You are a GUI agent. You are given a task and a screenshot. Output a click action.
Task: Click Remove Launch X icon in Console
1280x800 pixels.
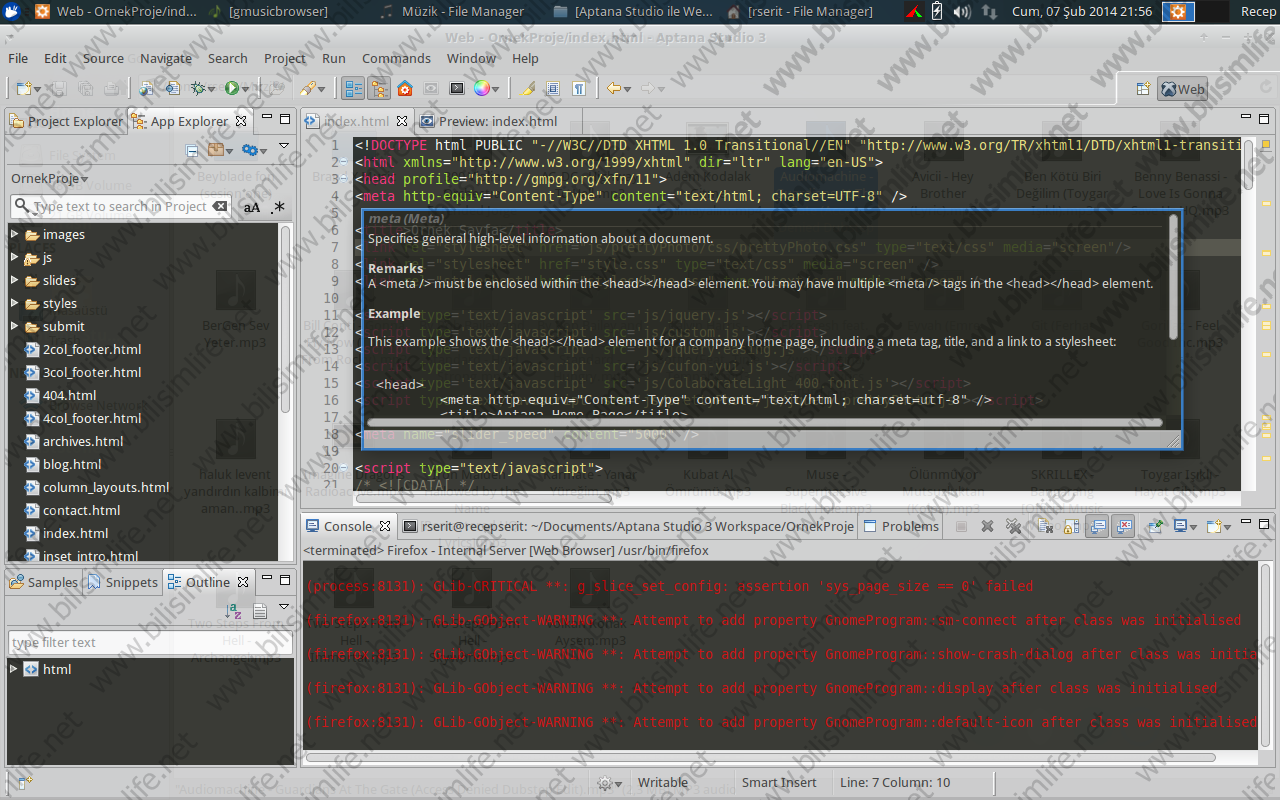pyautogui.click(x=987, y=526)
